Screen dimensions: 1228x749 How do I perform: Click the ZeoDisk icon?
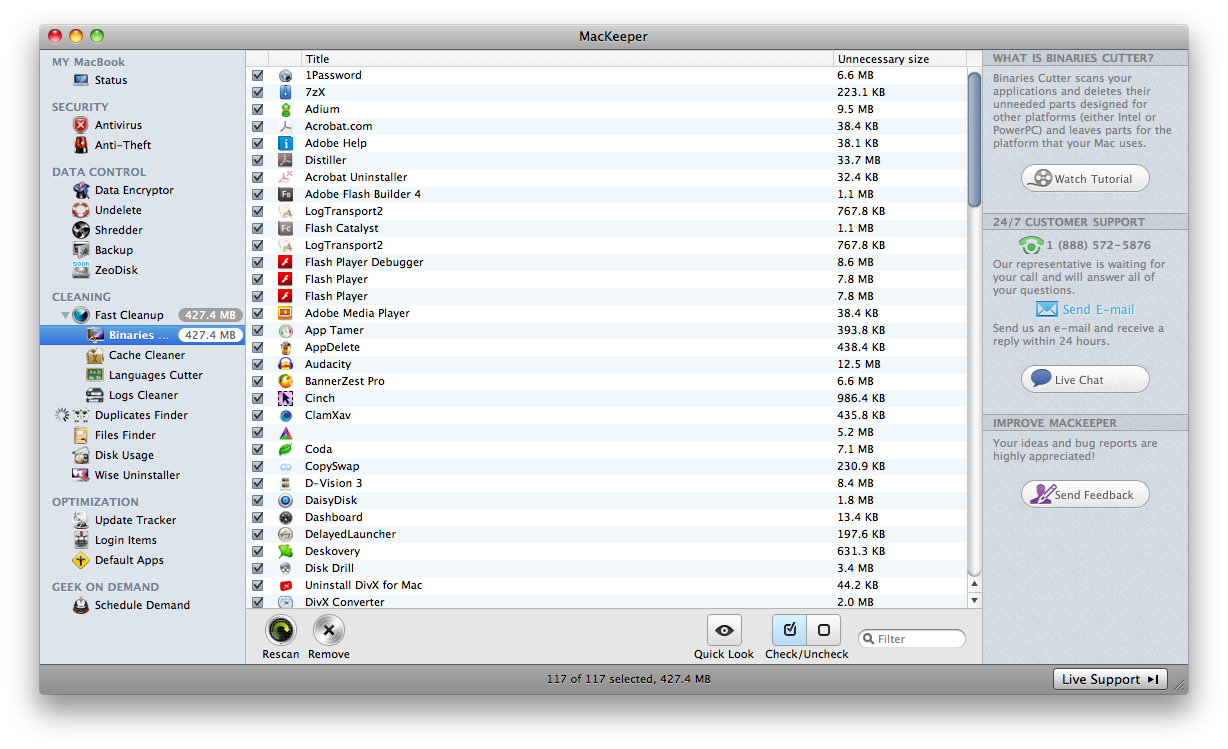point(81,270)
